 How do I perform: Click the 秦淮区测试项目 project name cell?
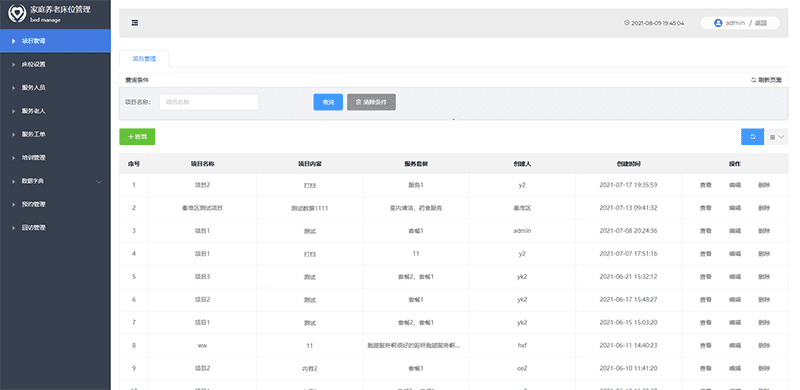point(203,208)
